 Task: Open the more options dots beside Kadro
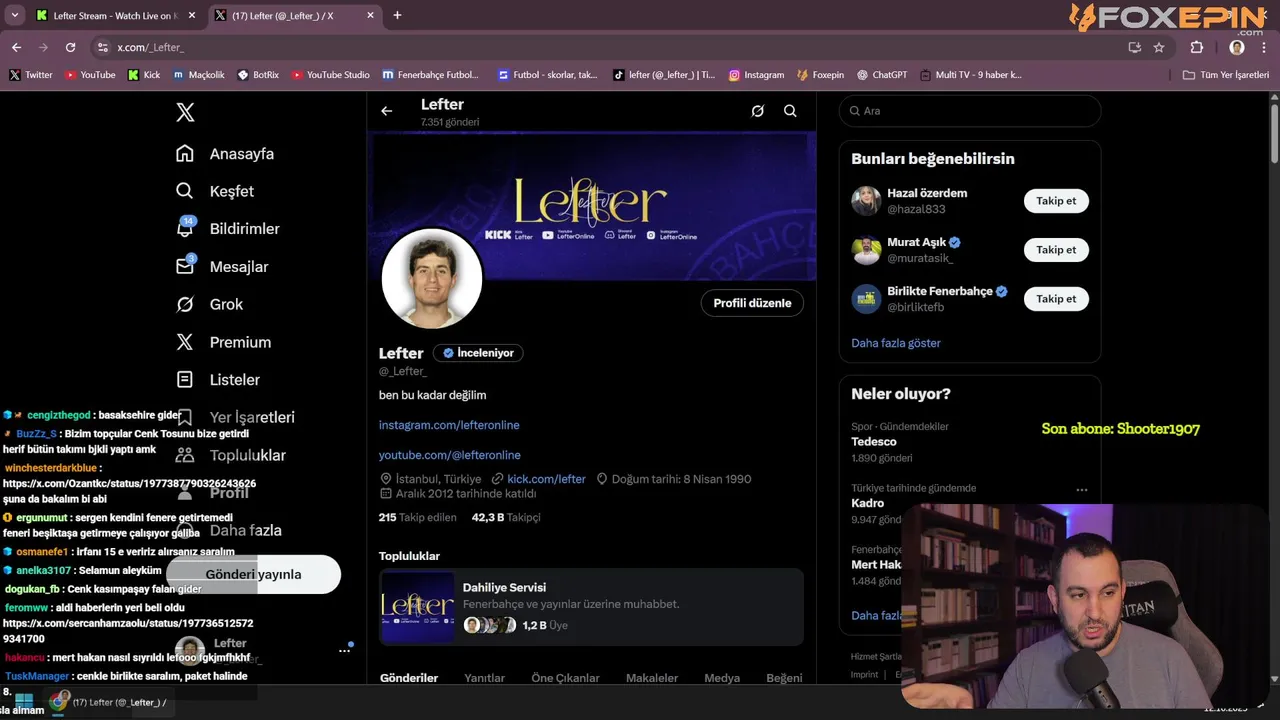click(1081, 490)
